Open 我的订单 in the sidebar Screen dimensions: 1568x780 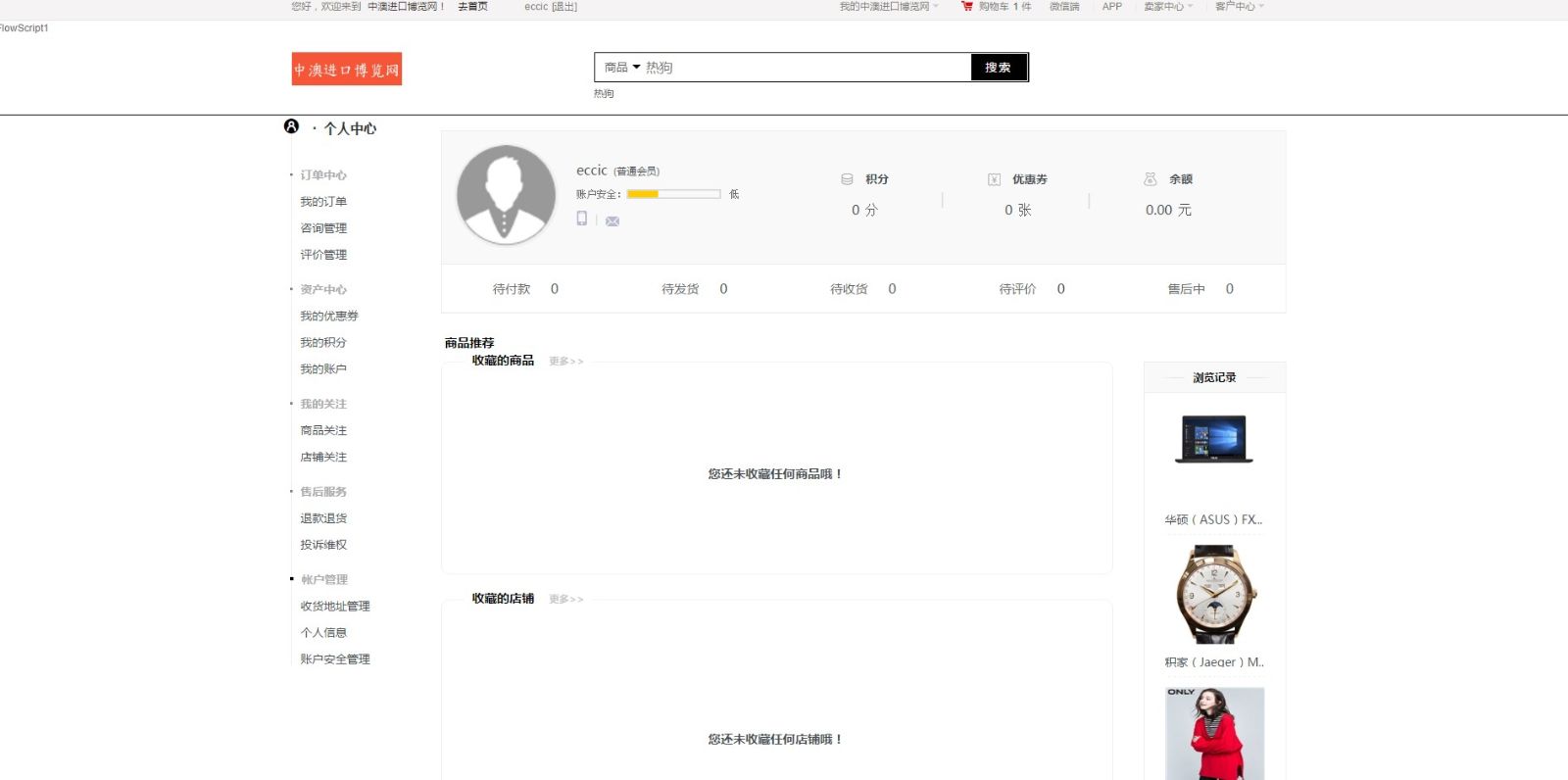coord(323,202)
